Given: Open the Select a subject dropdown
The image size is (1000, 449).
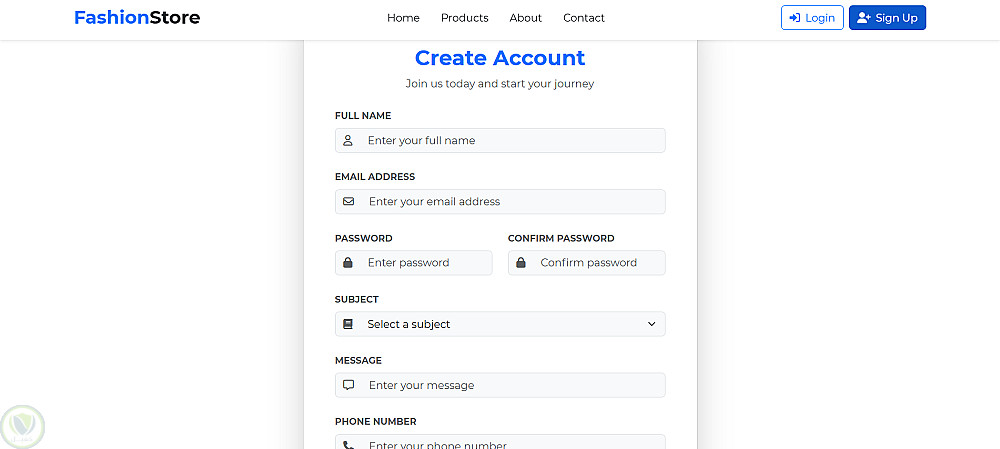Looking at the screenshot, I should point(500,324).
